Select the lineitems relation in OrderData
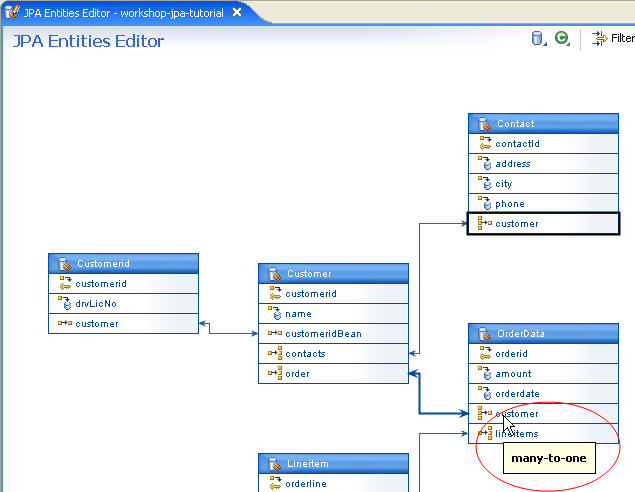Image resolution: width=635 pixels, height=492 pixels. click(x=543, y=433)
